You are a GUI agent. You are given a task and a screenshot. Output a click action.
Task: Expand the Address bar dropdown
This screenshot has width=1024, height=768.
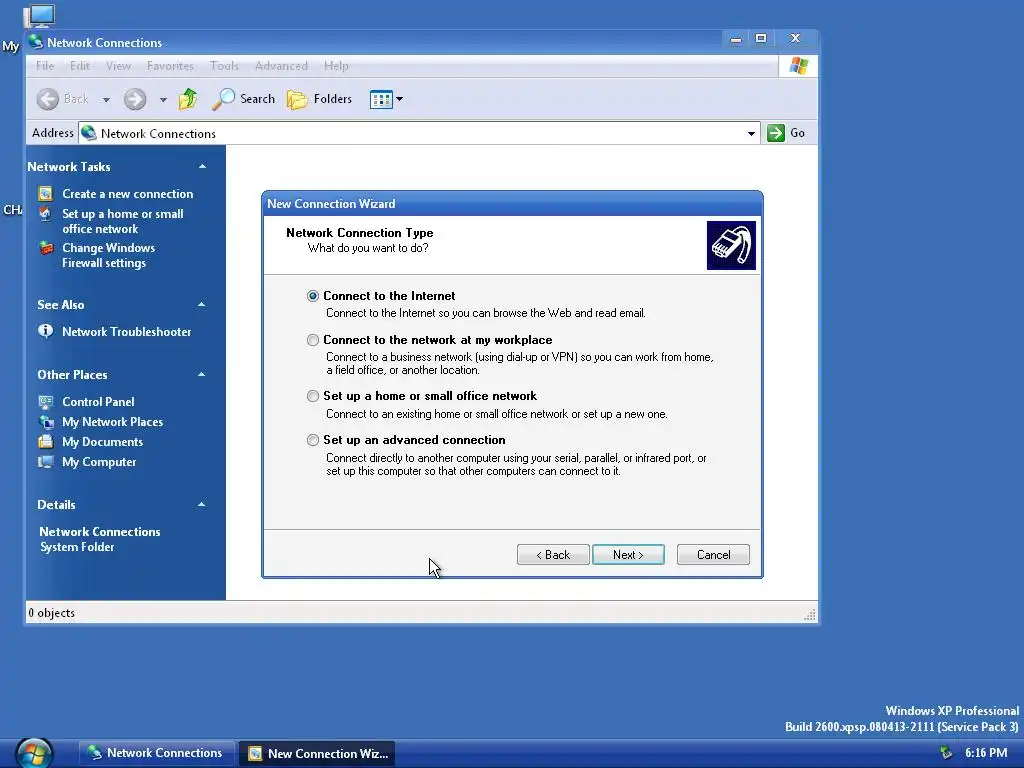pos(751,134)
